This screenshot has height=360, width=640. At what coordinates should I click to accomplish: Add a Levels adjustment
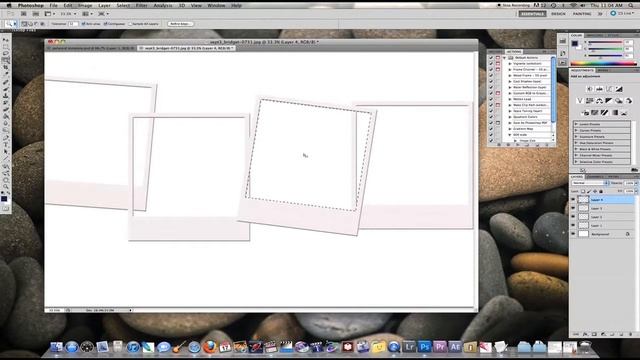click(x=599, y=89)
